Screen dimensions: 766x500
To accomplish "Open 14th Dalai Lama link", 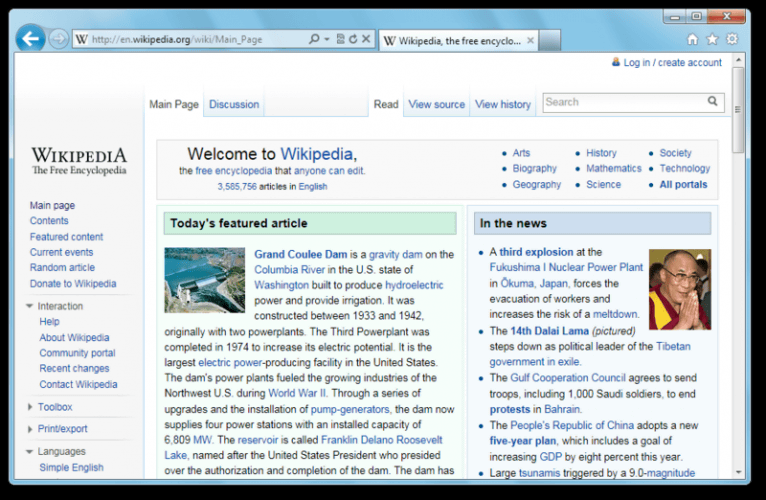I will 550,331.
